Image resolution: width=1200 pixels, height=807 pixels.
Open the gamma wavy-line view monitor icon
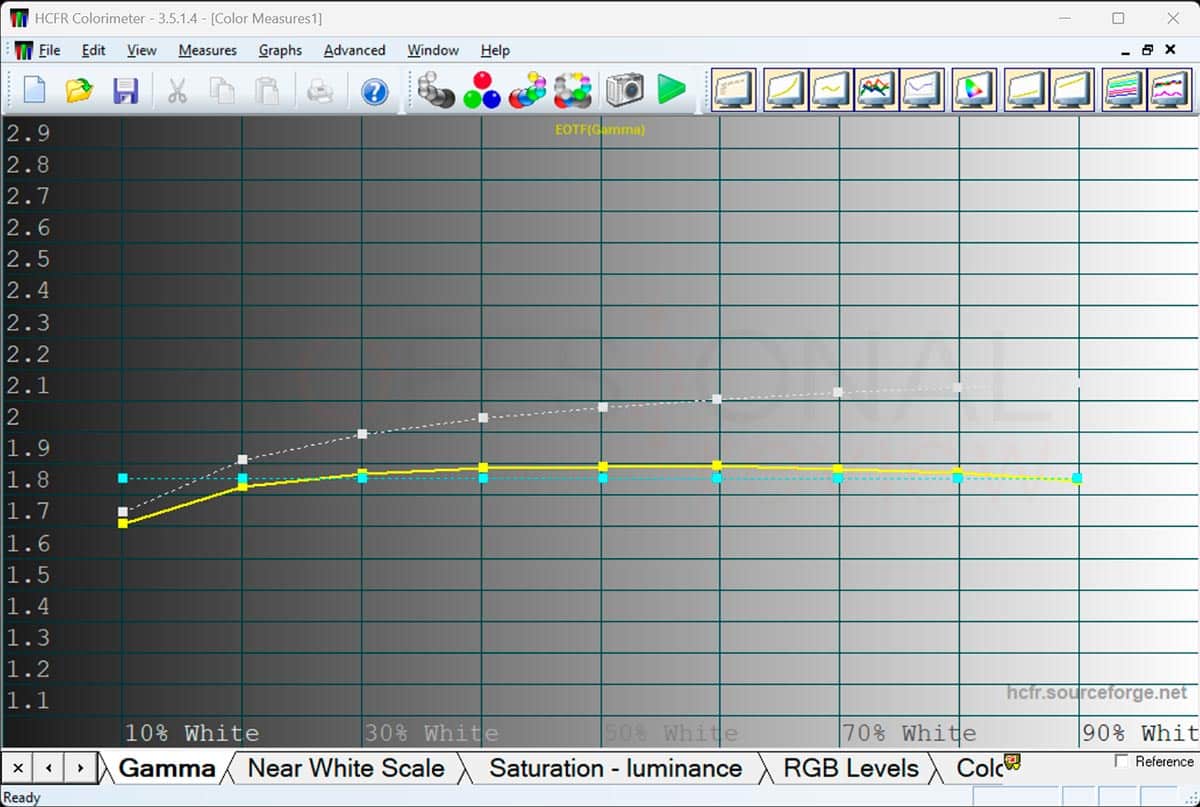(831, 90)
